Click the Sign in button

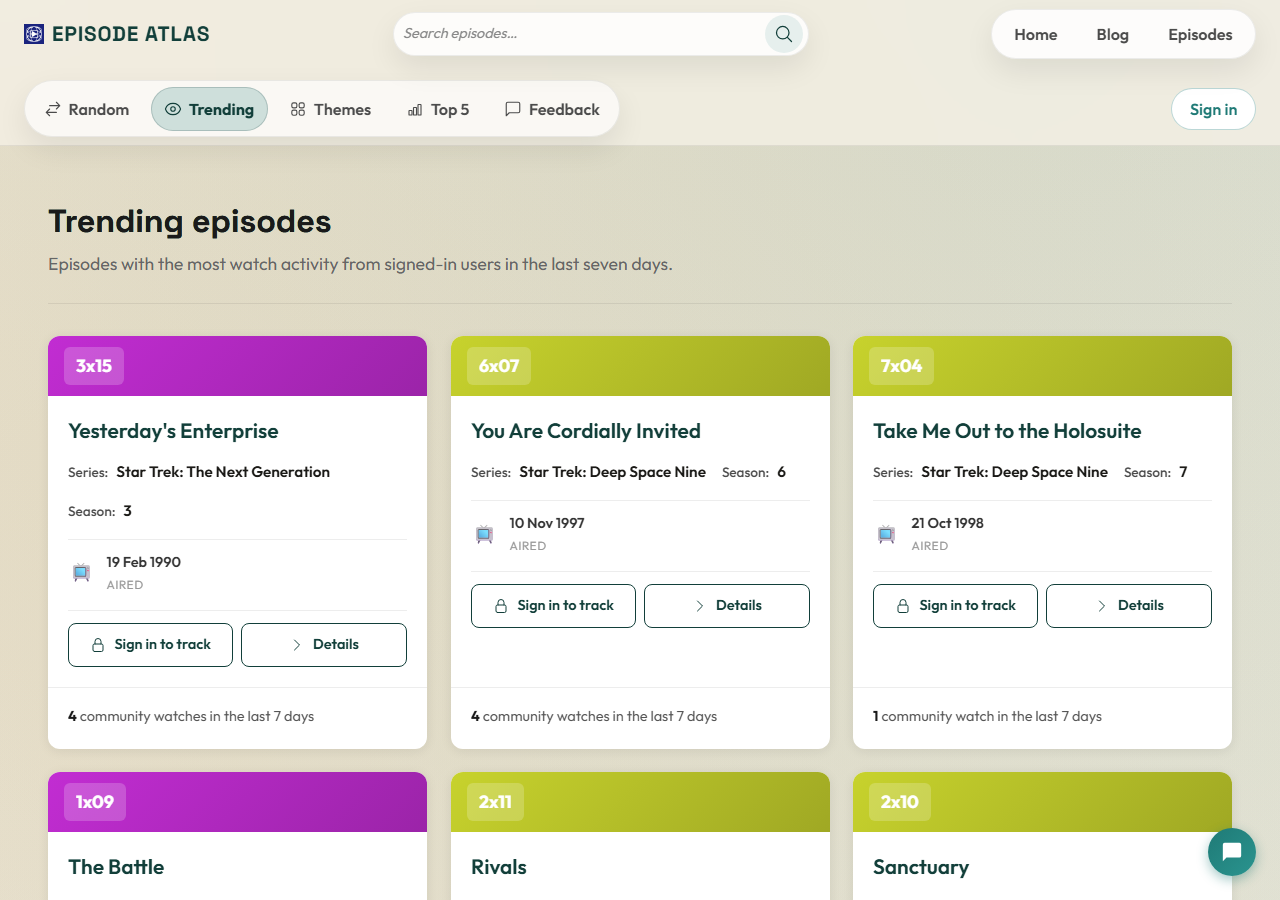(1213, 110)
